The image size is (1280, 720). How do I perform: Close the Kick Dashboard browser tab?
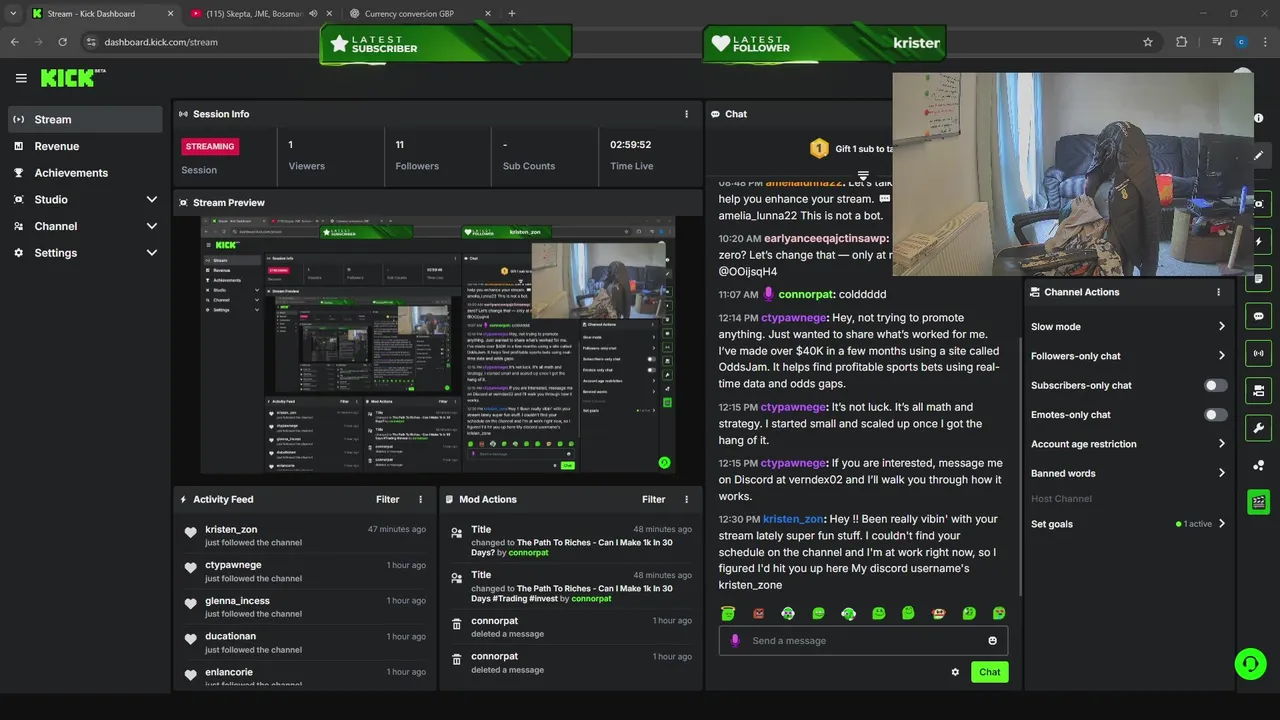click(x=170, y=14)
